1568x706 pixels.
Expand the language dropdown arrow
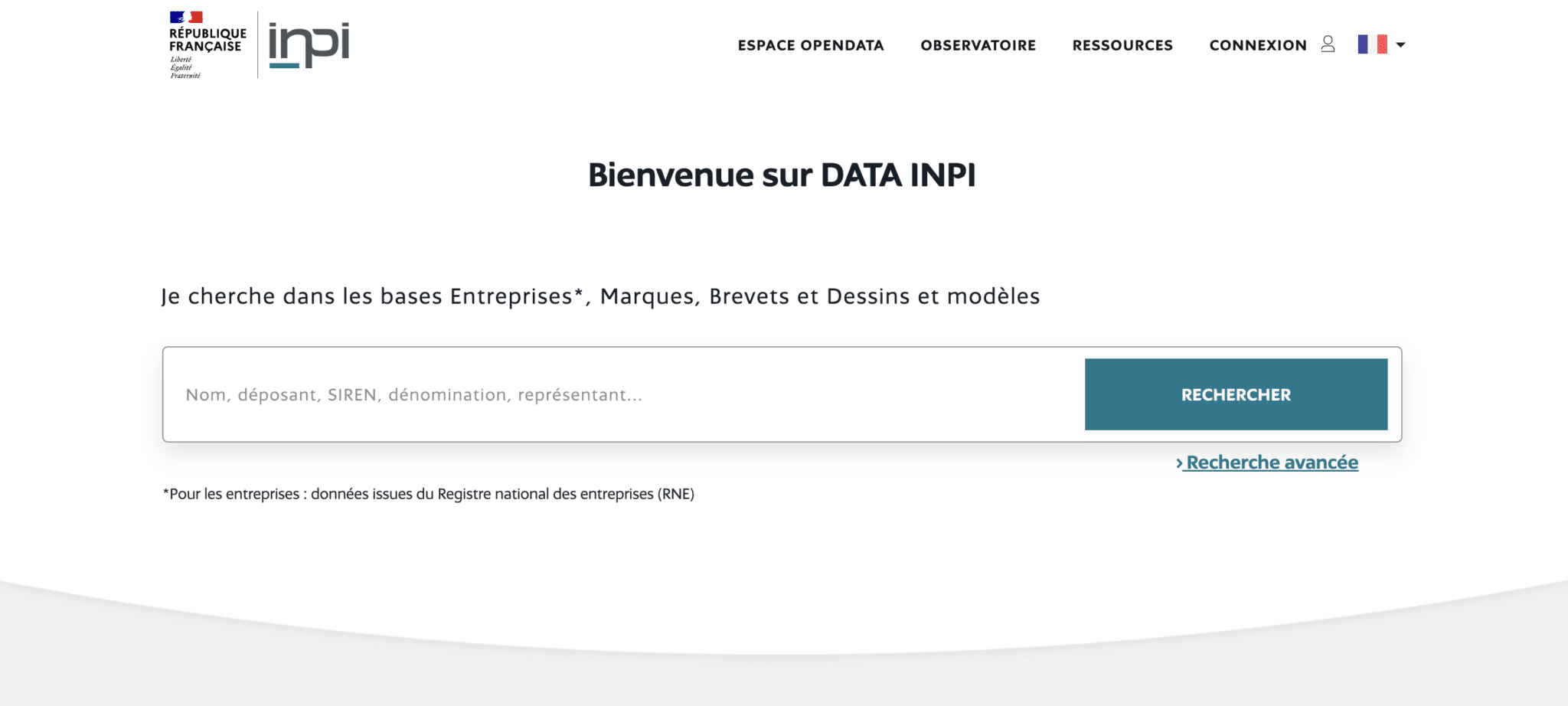[1400, 45]
